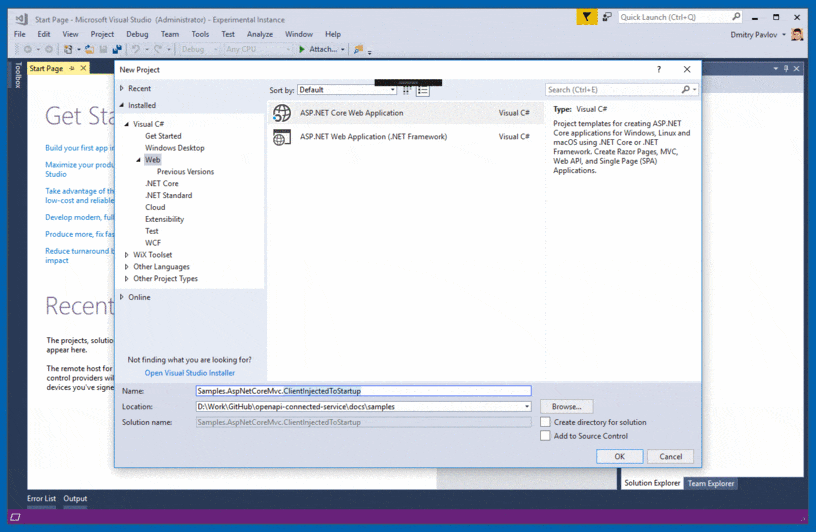The width and height of the screenshot is (816, 532).
Task: Click the auto-hide pin in right panel
Action: tap(786, 69)
